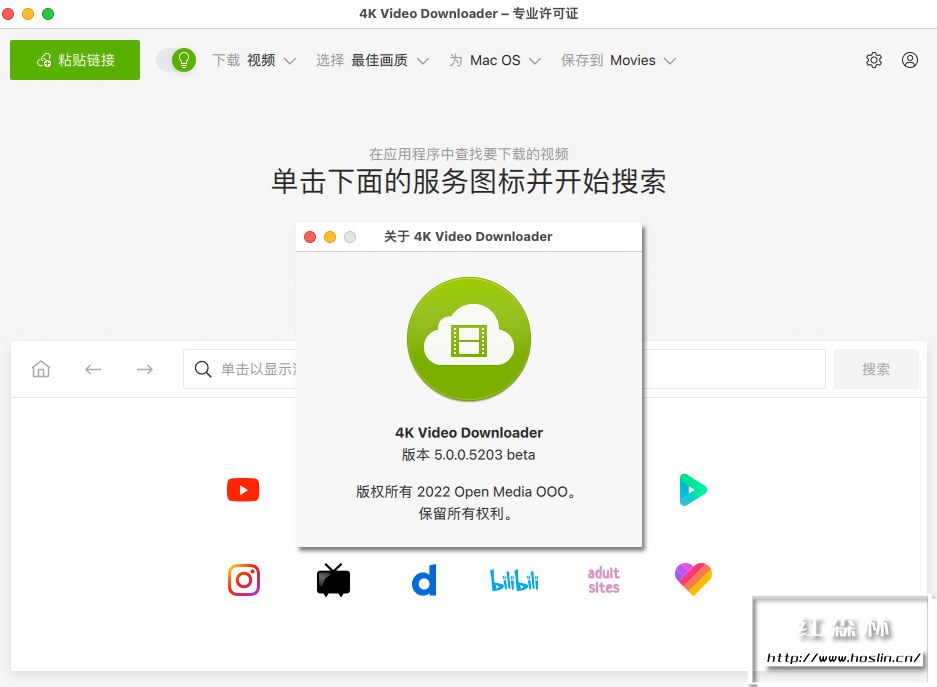Toggle the smart mode lightbulb switch
937x687 pixels.
click(176, 60)
